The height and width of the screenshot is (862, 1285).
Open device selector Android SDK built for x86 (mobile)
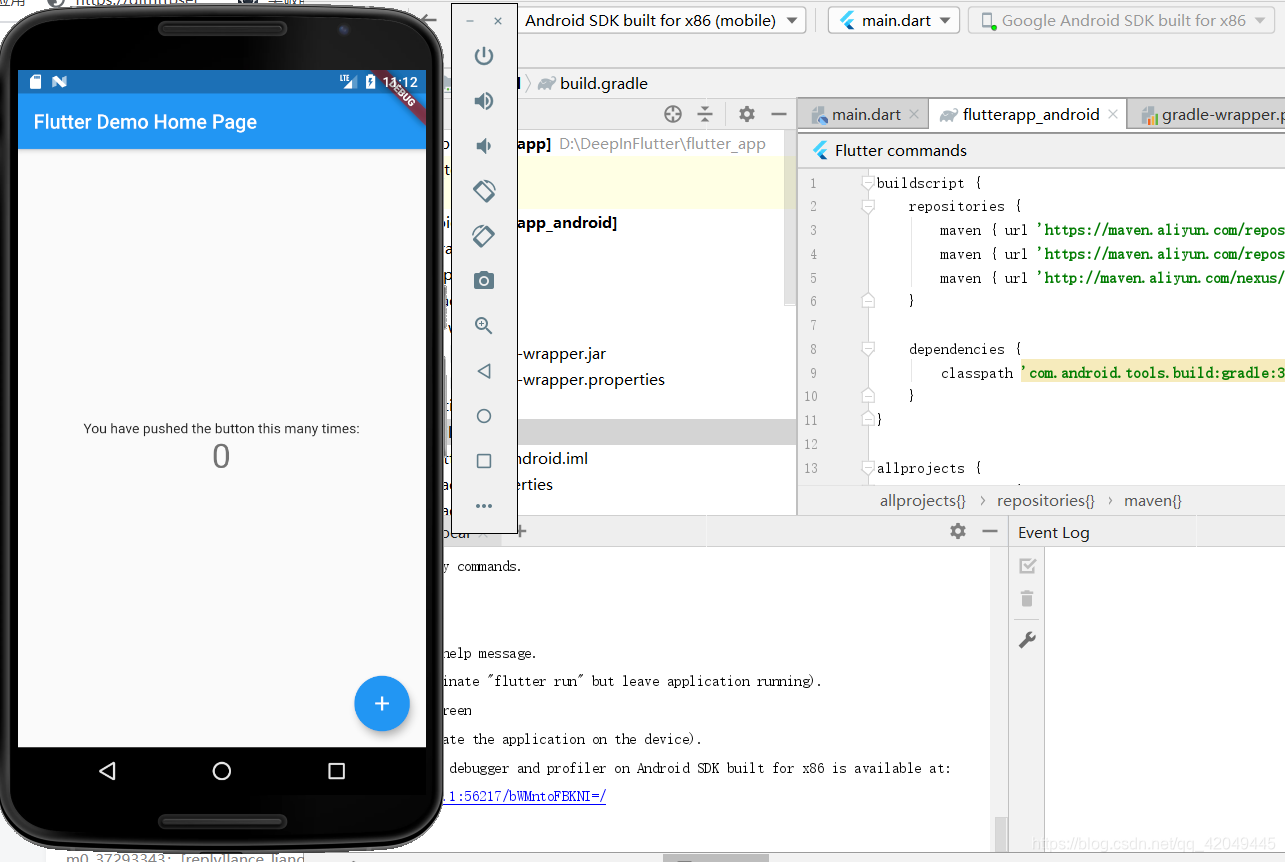coord(661,20)
